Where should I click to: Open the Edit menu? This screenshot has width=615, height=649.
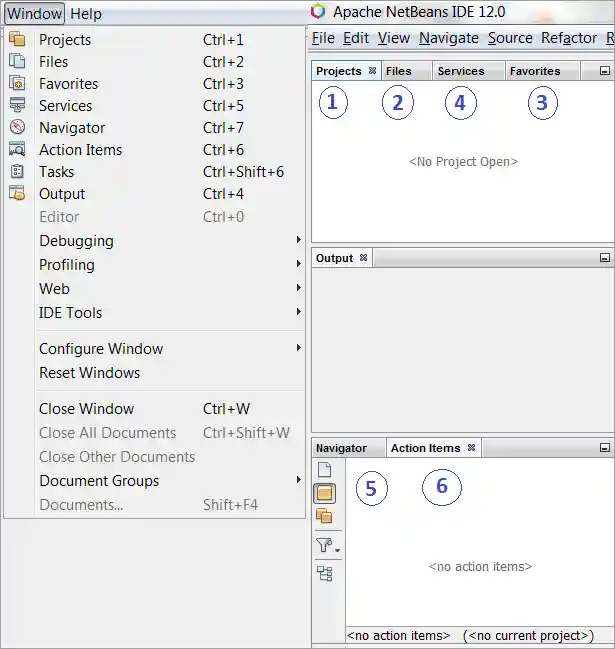(356, 38)
